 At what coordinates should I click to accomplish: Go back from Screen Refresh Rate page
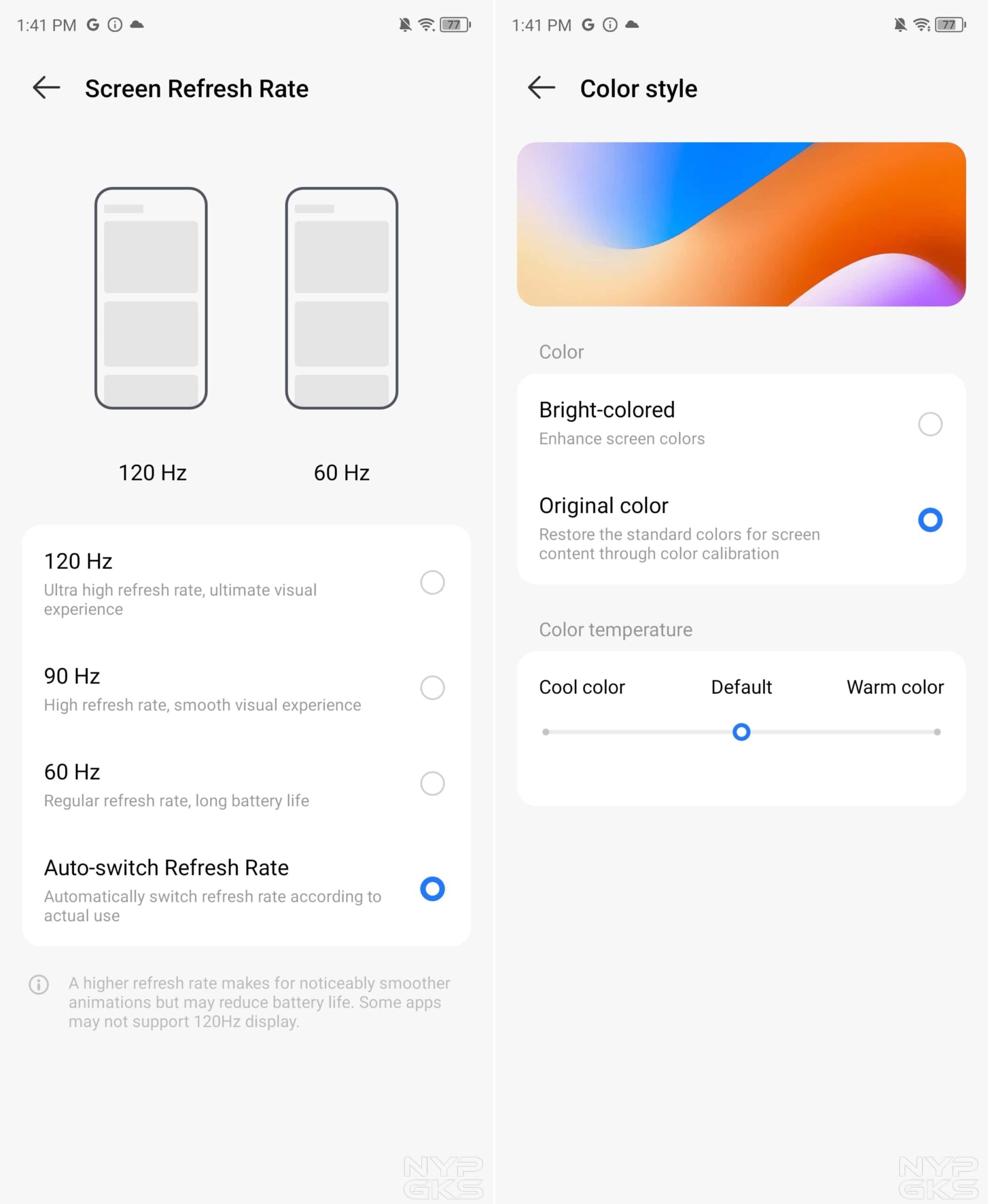(46, 87)
